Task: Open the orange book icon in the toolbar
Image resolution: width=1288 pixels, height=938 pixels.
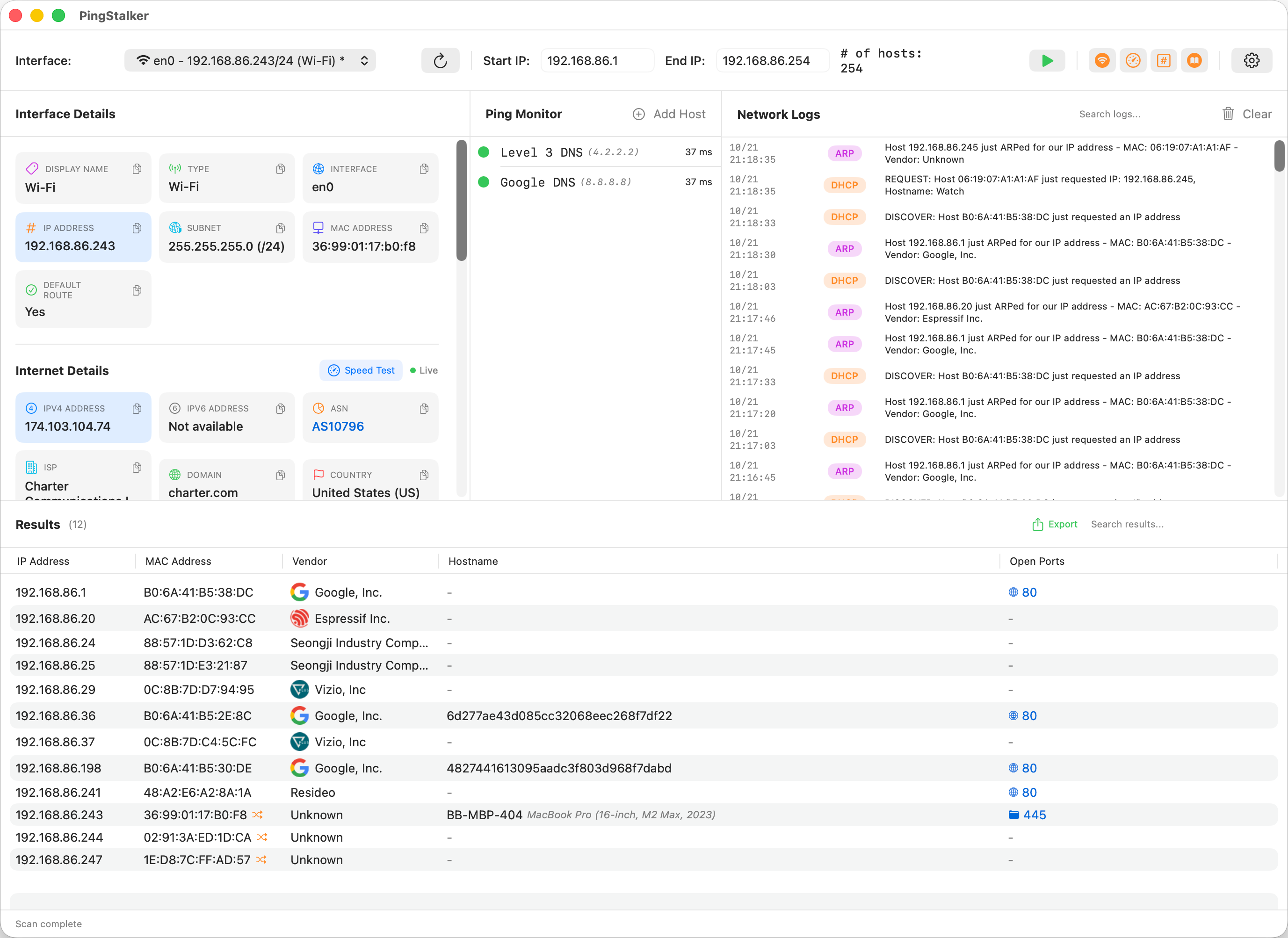Action: 1194,61
